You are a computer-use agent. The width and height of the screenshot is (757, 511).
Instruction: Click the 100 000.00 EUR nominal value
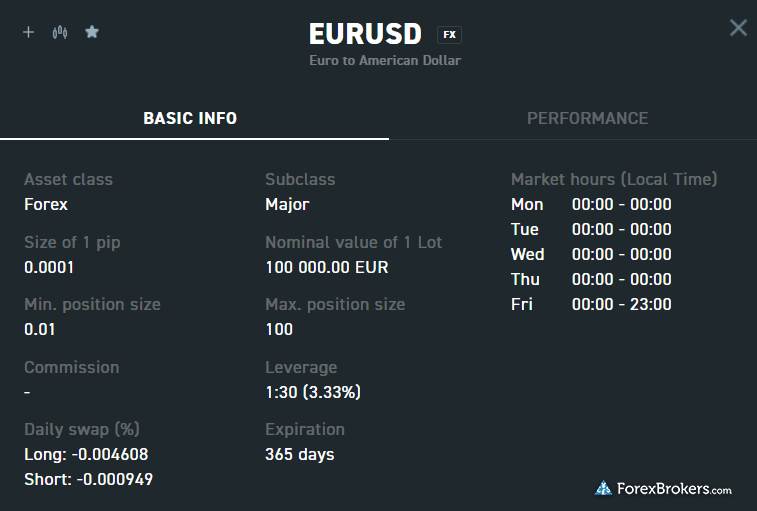(326, 267)
